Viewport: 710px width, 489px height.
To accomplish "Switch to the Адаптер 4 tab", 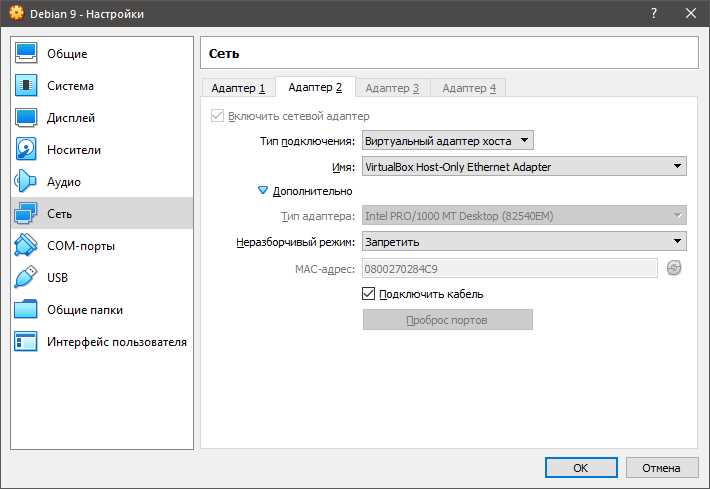I will click(x=469, y=88).
